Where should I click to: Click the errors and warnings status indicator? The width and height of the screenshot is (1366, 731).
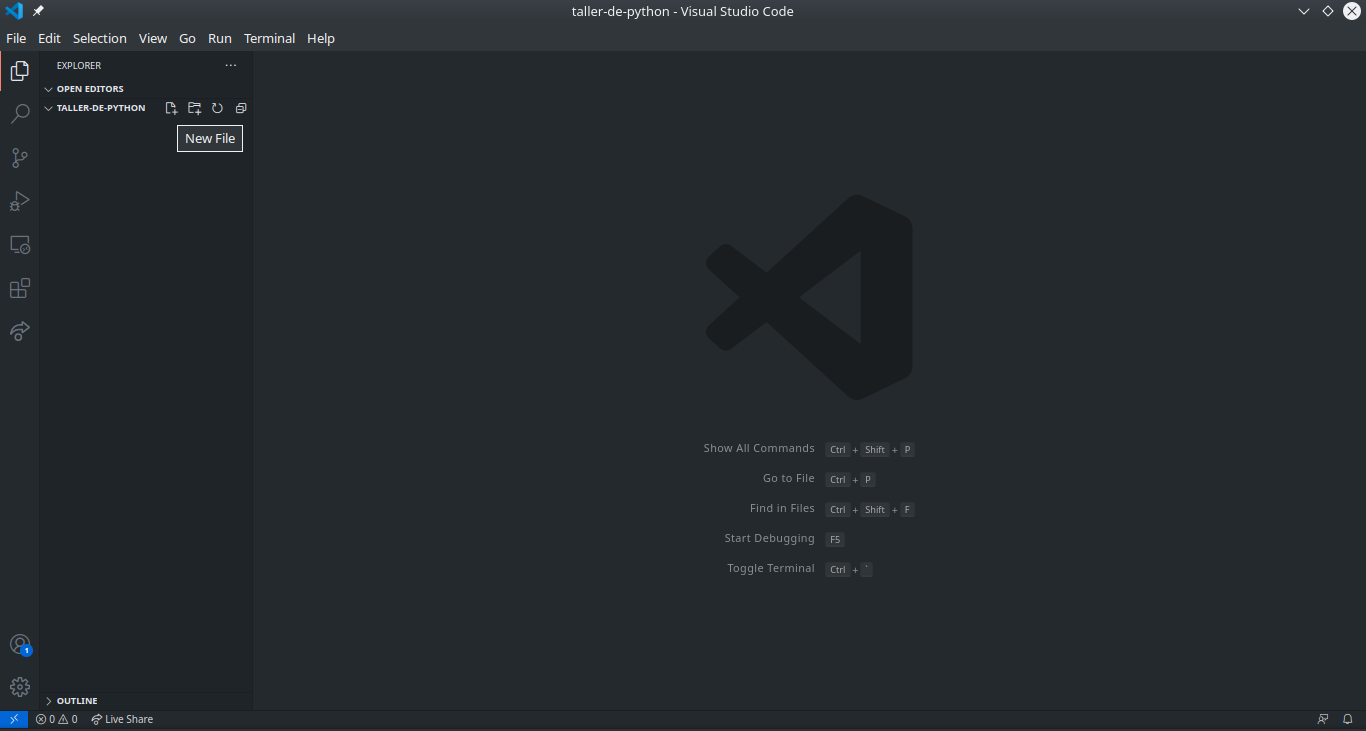(56, 719)
